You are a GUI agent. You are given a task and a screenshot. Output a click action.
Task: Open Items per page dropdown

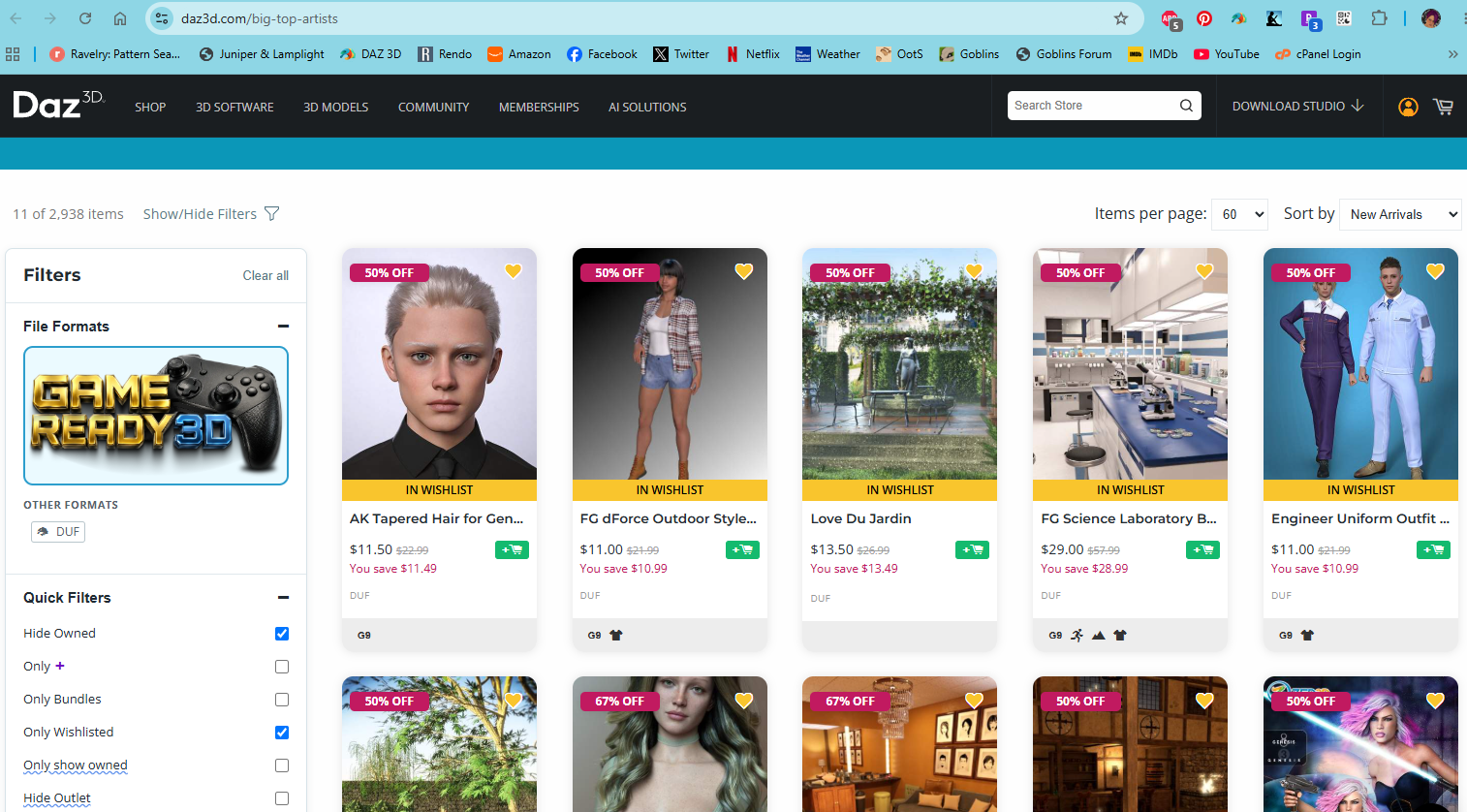click(x=1239, y=214)
